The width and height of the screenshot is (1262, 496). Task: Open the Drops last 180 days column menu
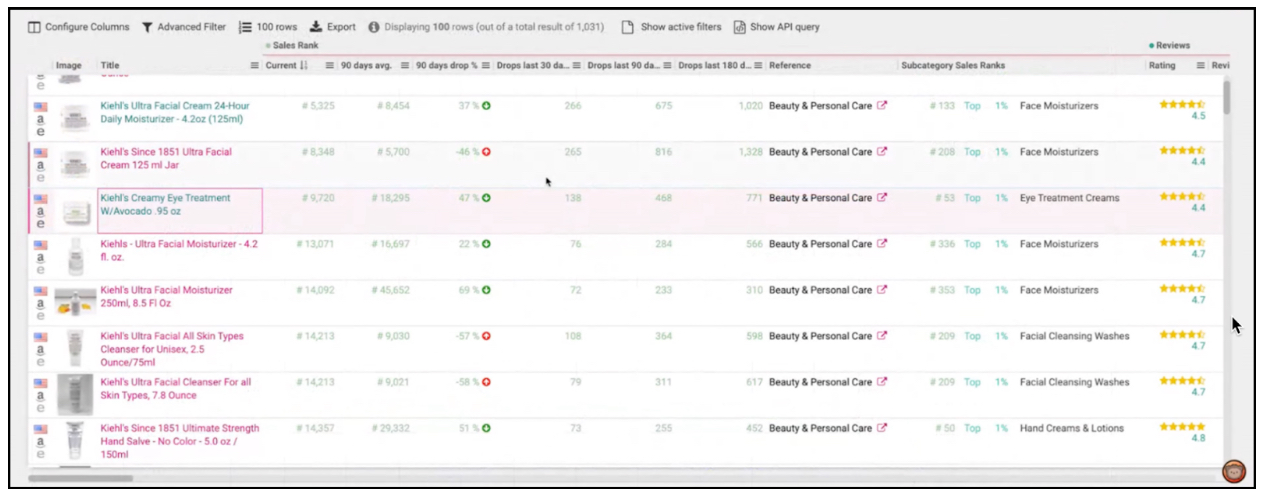point(759,66)
